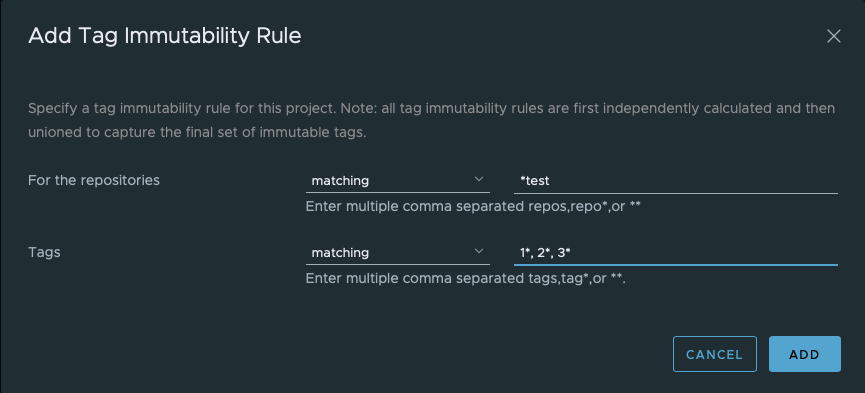Click the Tags field label
Viewport: 865px width, 393px height.
(x=44, y=253)
